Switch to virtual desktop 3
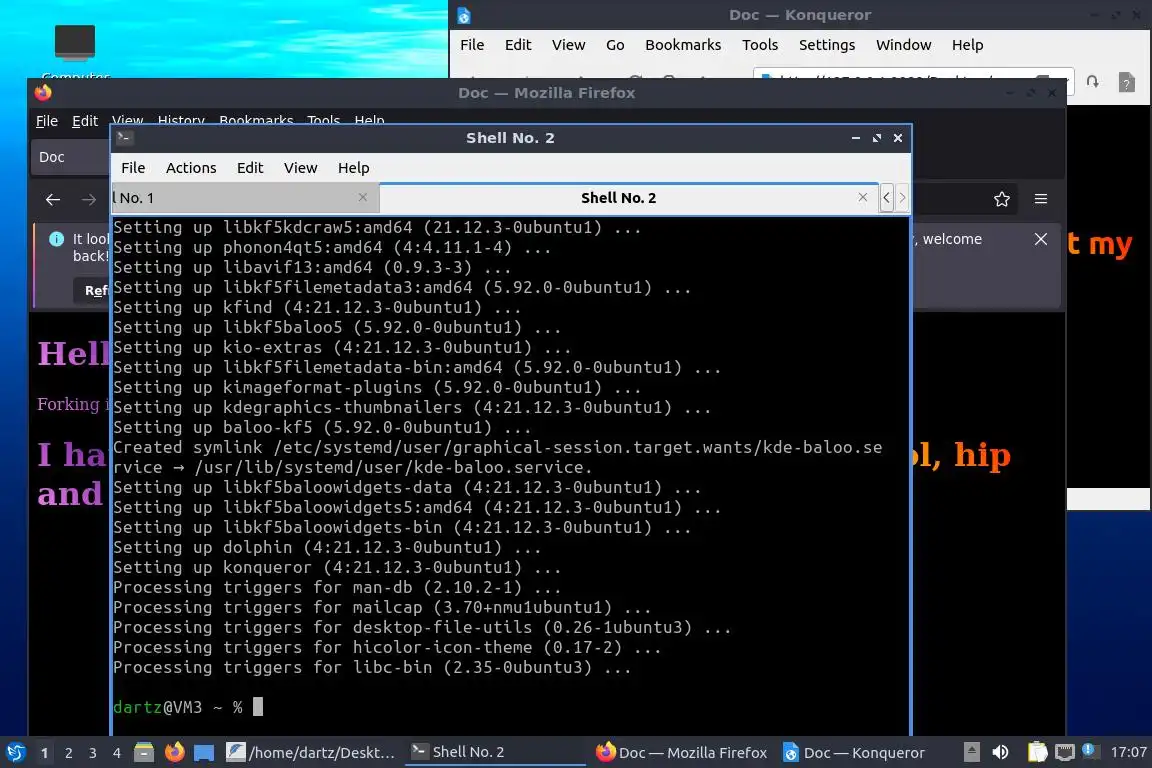Screen dimensions: 1152x768 click(93, 753)
